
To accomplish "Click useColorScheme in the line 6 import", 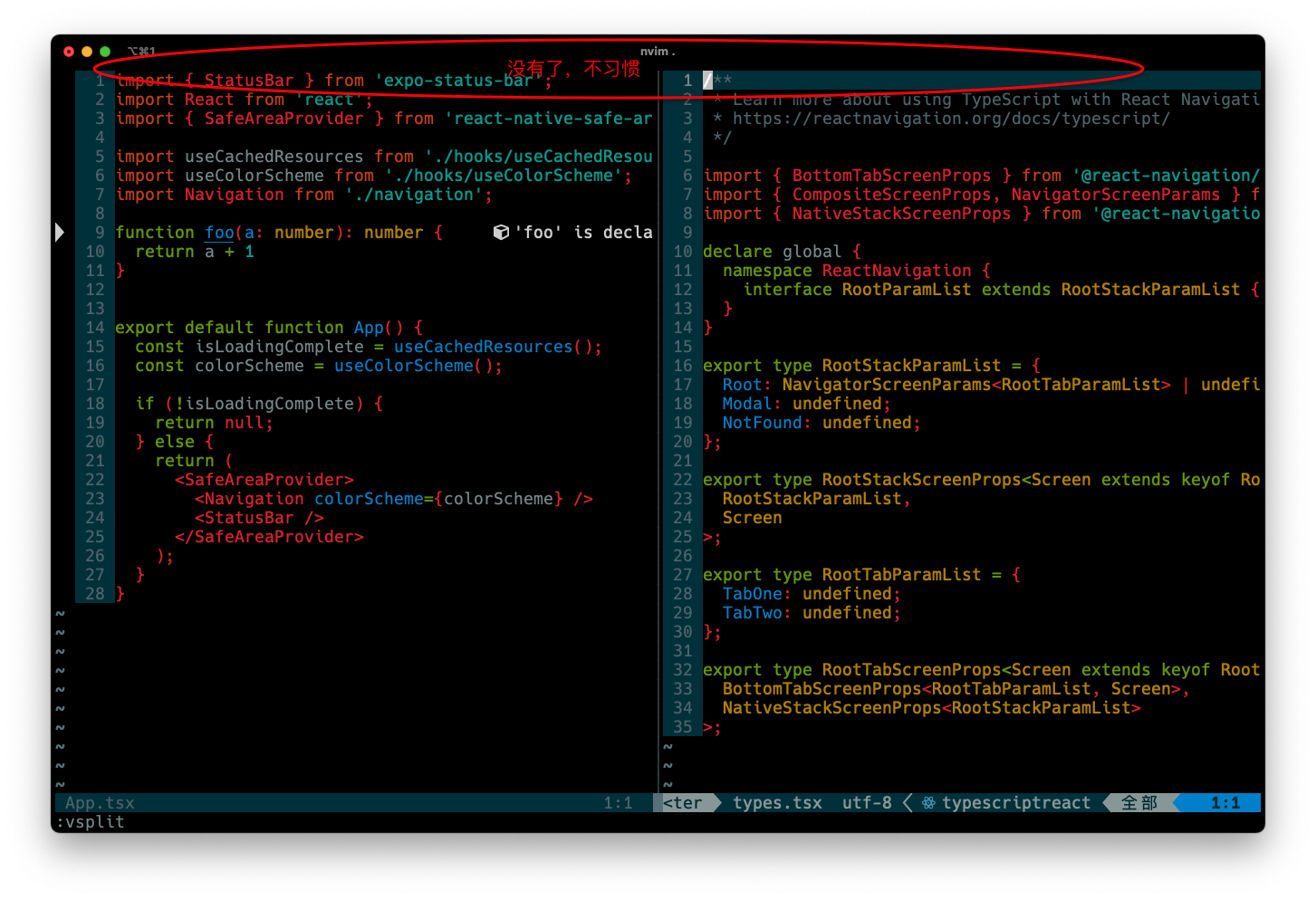I will coord(255,176).
